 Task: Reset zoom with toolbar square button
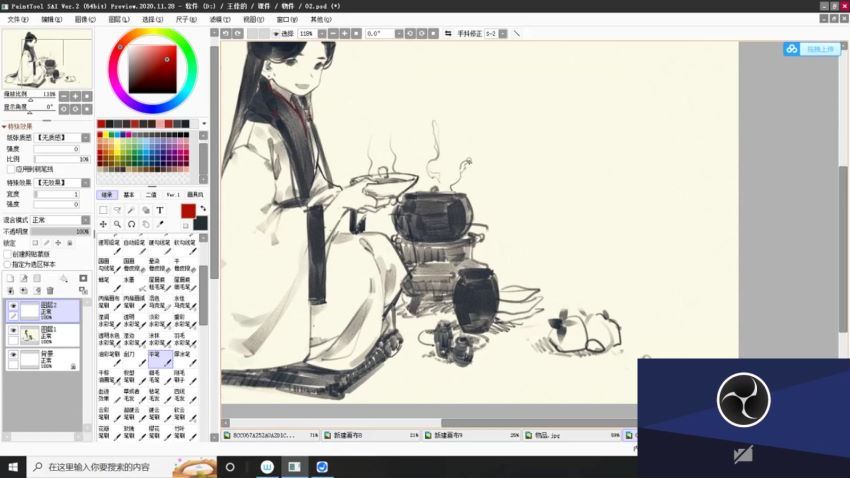(x=356, y=34)
